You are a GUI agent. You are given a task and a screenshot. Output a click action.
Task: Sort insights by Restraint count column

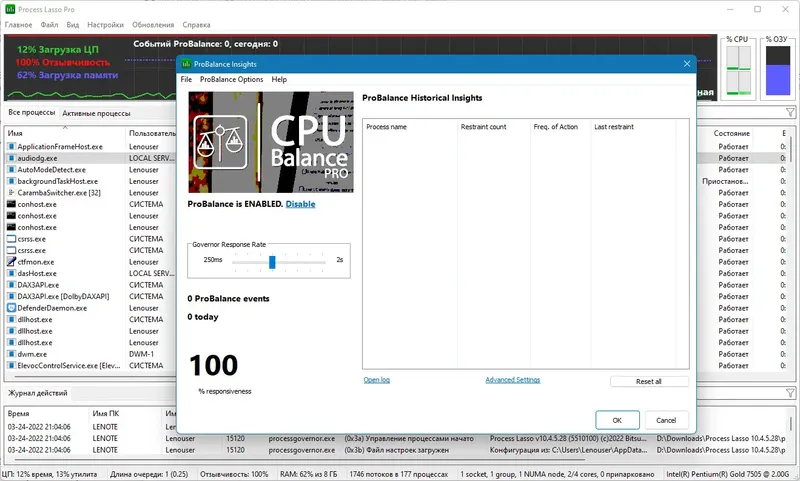point(483,127)
